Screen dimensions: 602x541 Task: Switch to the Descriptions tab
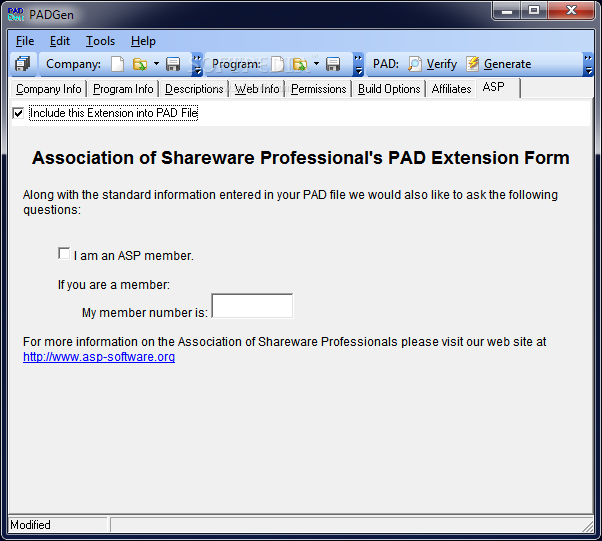[x=194, y=89]
